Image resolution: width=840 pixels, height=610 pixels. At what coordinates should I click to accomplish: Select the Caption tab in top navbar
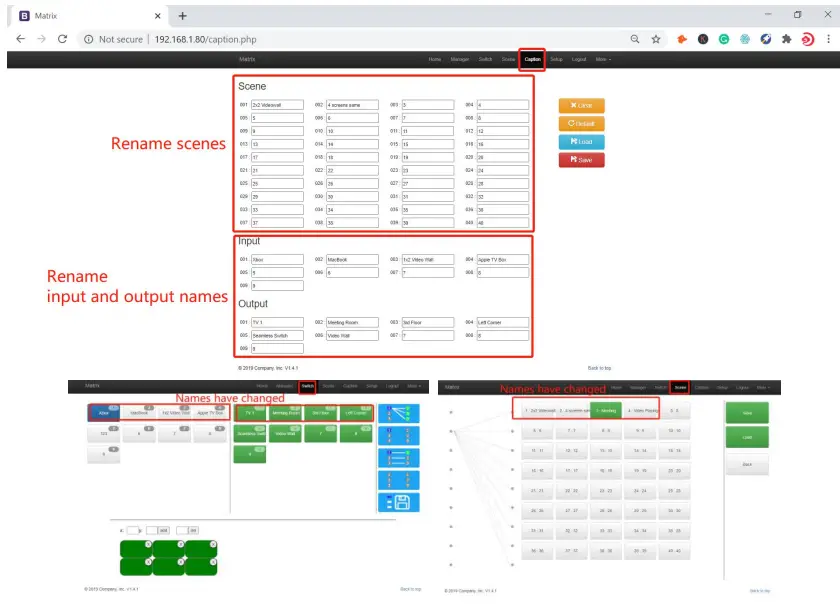point(532,59)
